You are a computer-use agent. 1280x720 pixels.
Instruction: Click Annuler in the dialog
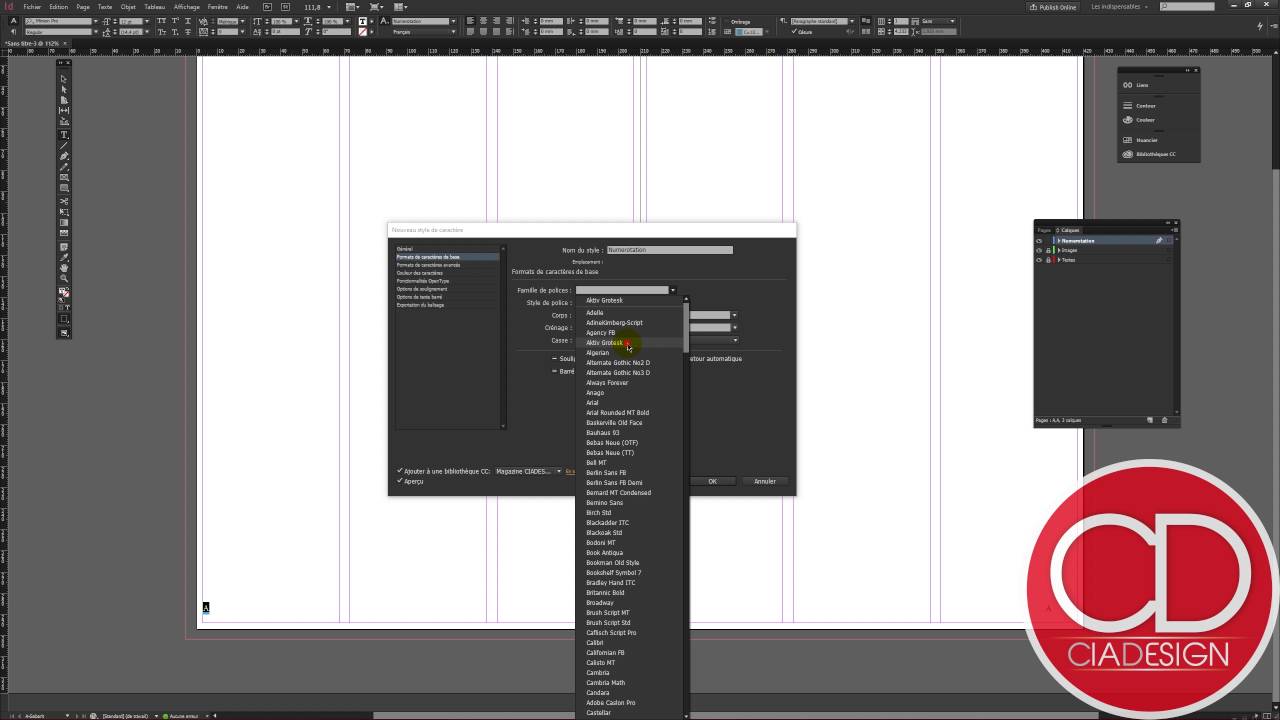765,481
